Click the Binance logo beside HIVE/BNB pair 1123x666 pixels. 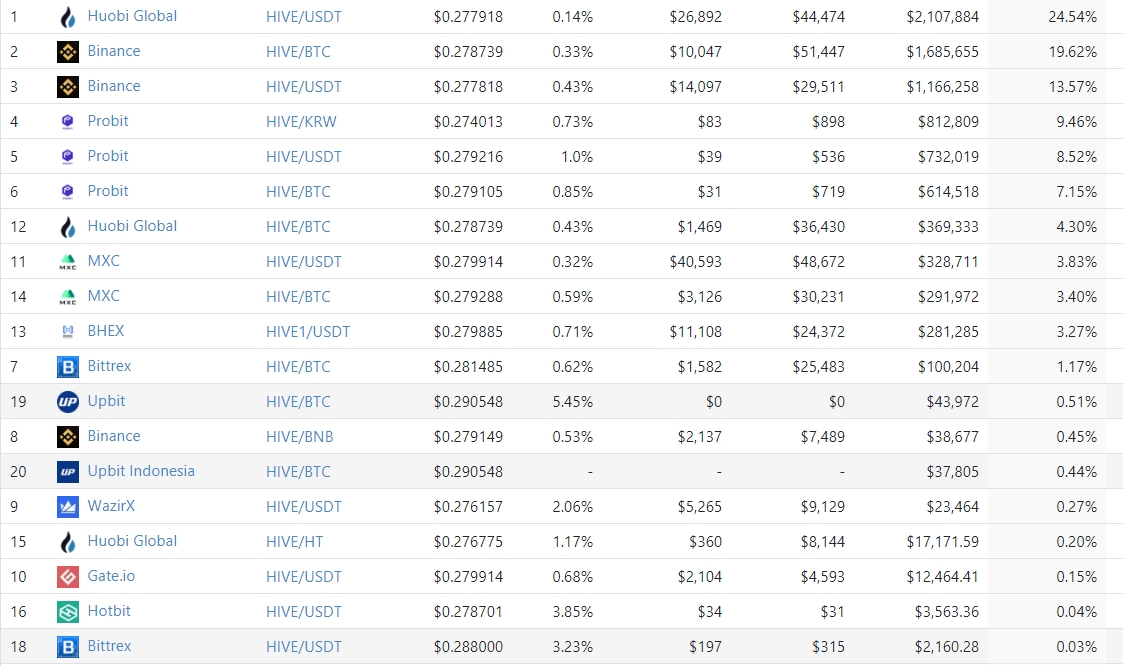click(x=67, y=436)
